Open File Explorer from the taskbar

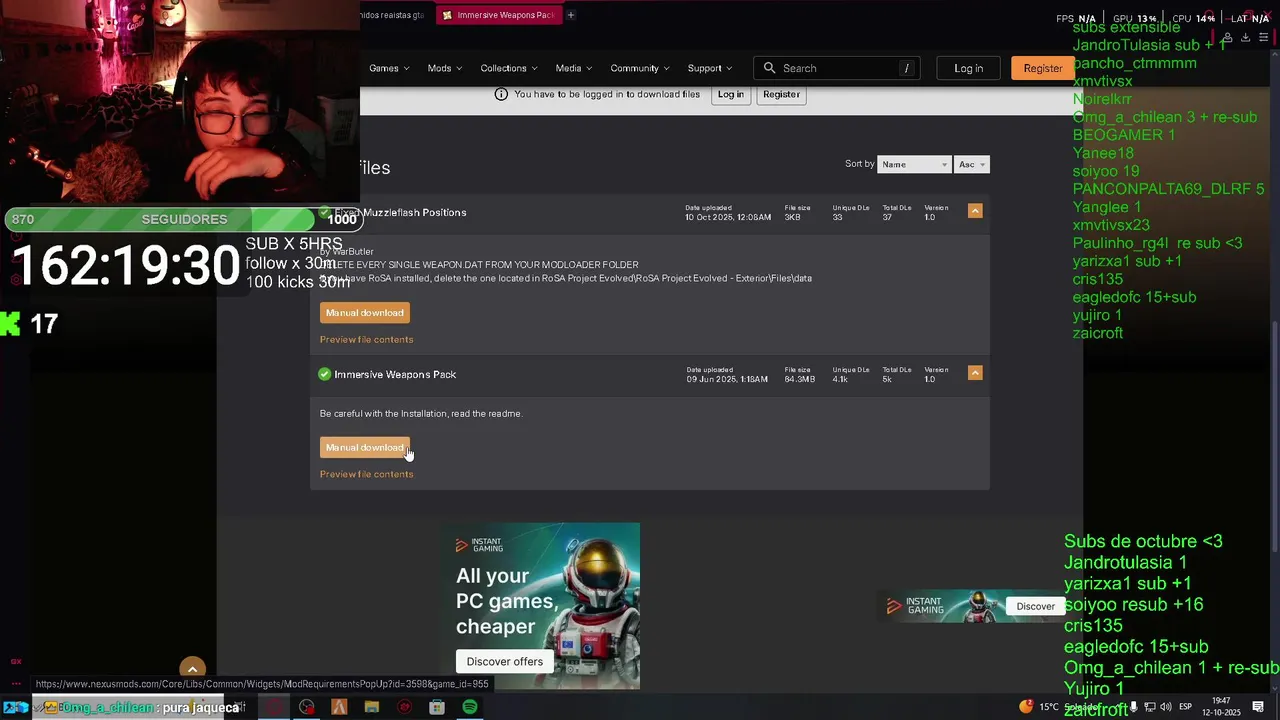point(372,707)
